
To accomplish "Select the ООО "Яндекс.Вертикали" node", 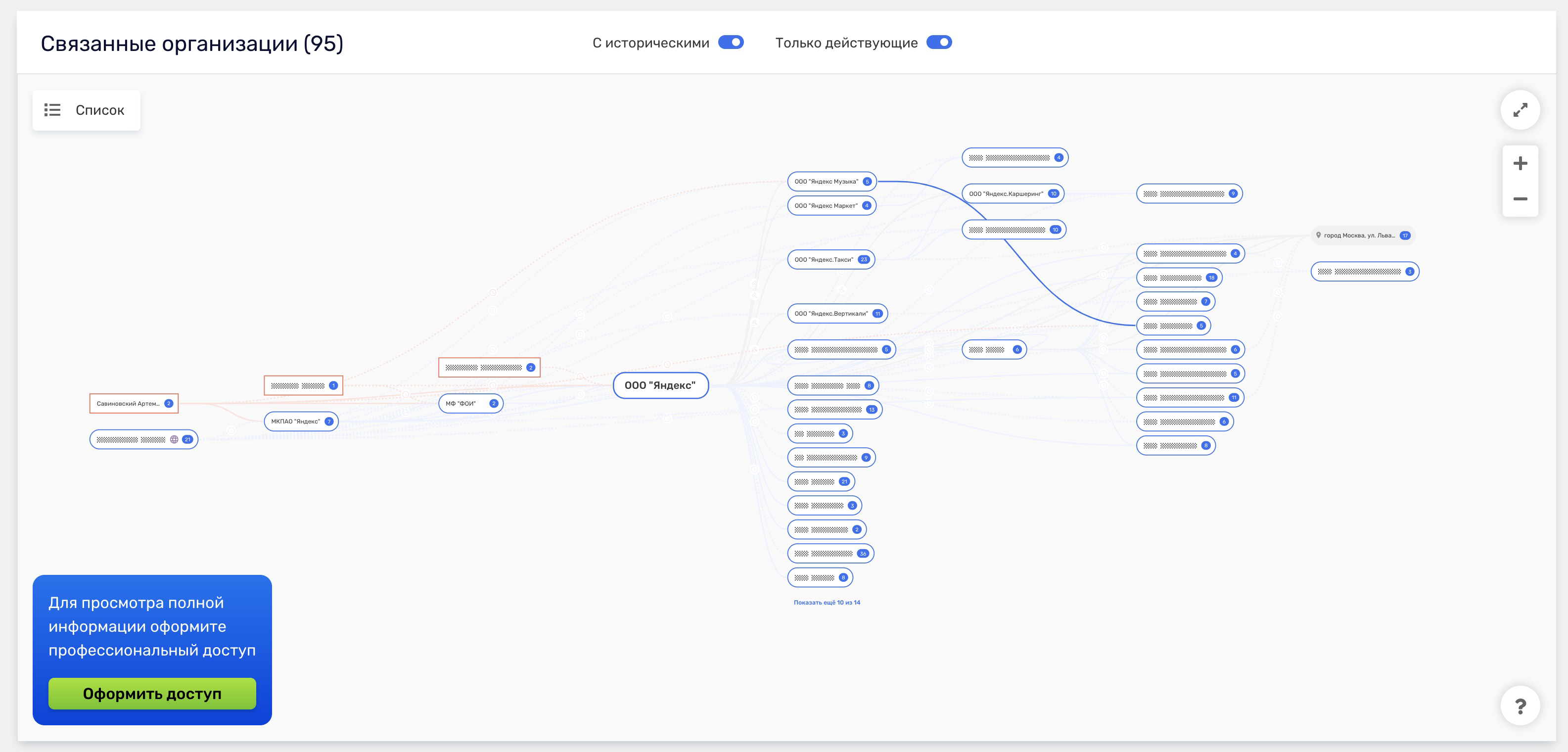I will click(837, 314).
